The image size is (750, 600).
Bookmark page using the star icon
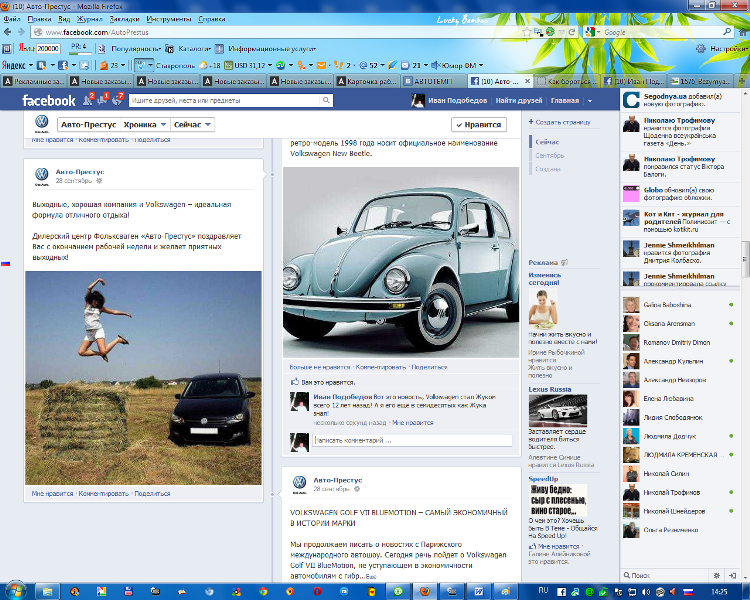point(527,32)
